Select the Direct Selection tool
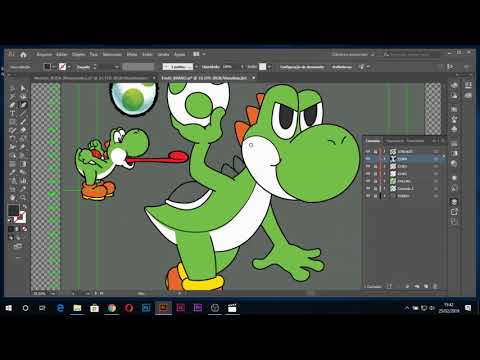The height and width of the screenshot is (360, 480). (23, 88)
